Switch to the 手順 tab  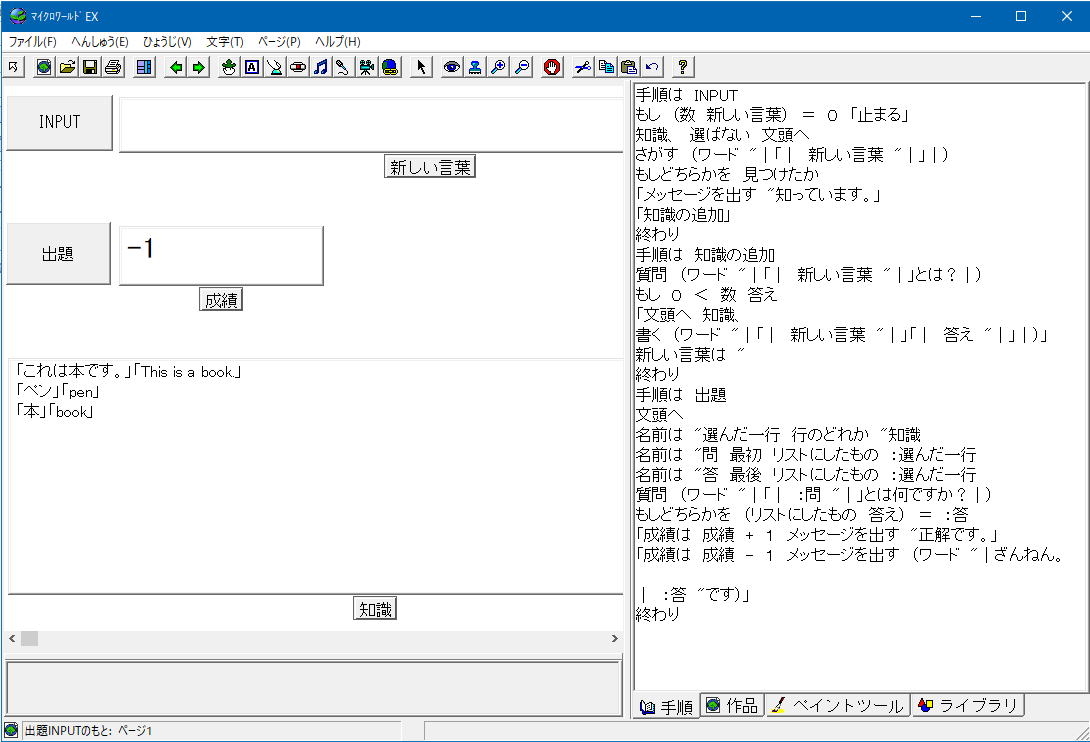point(666,707)
